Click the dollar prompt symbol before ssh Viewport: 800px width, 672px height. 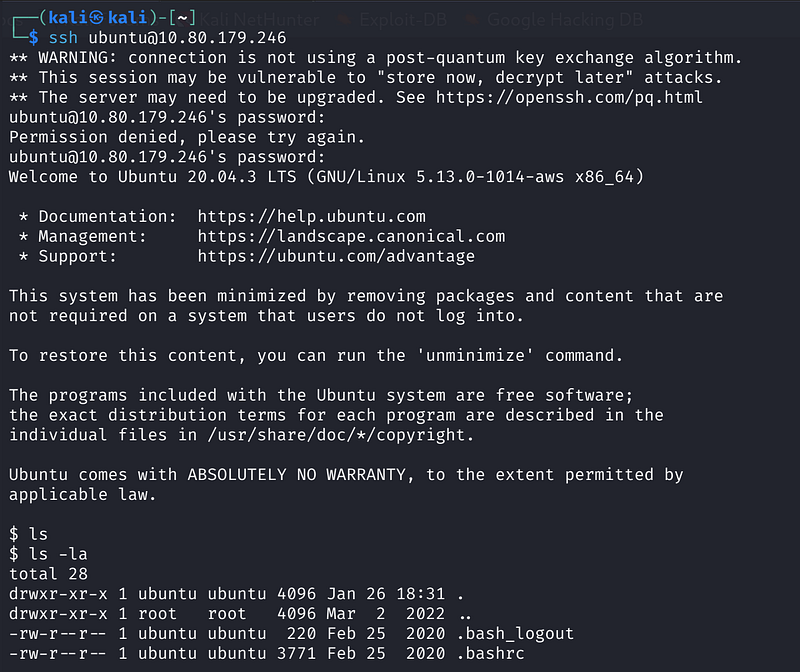tap(30, 38)
